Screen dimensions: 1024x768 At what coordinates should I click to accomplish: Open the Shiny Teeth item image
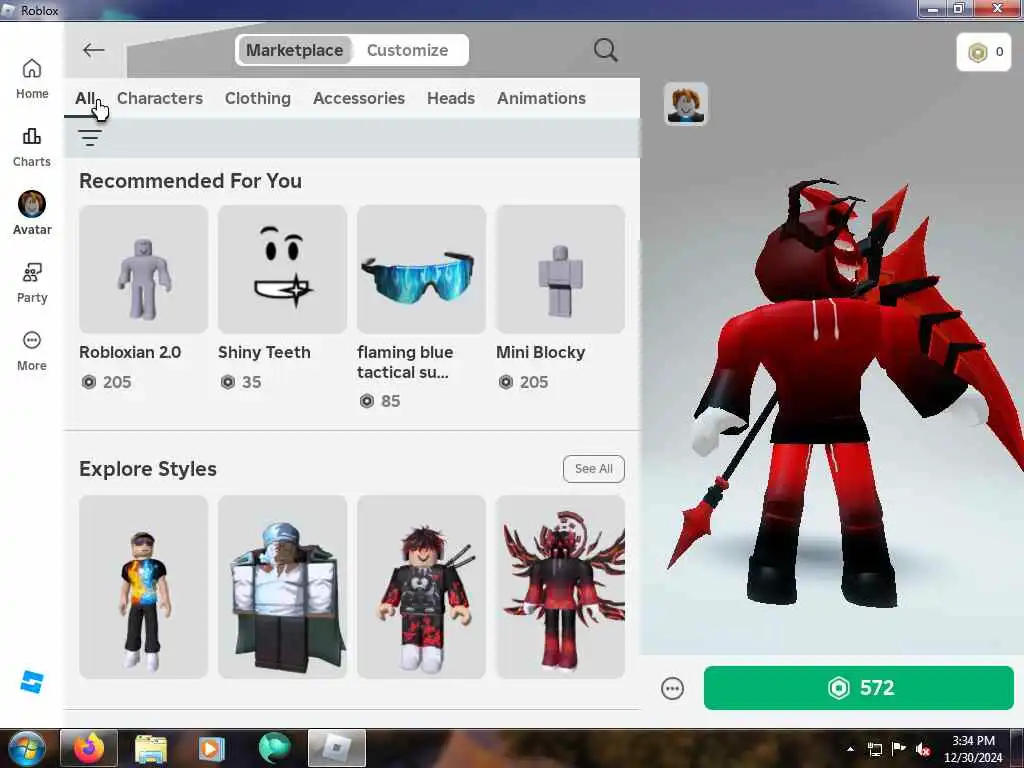coord(282,269)
